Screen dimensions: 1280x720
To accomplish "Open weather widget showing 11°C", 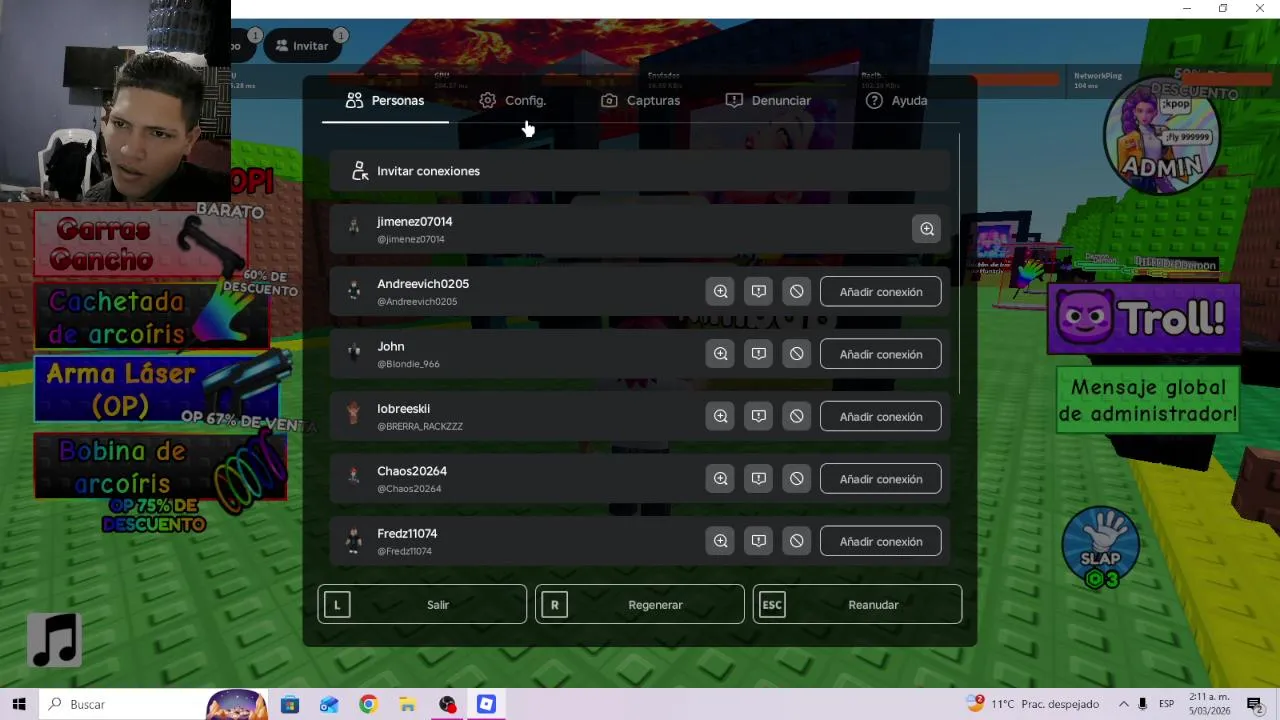I will coord(1032,704).
